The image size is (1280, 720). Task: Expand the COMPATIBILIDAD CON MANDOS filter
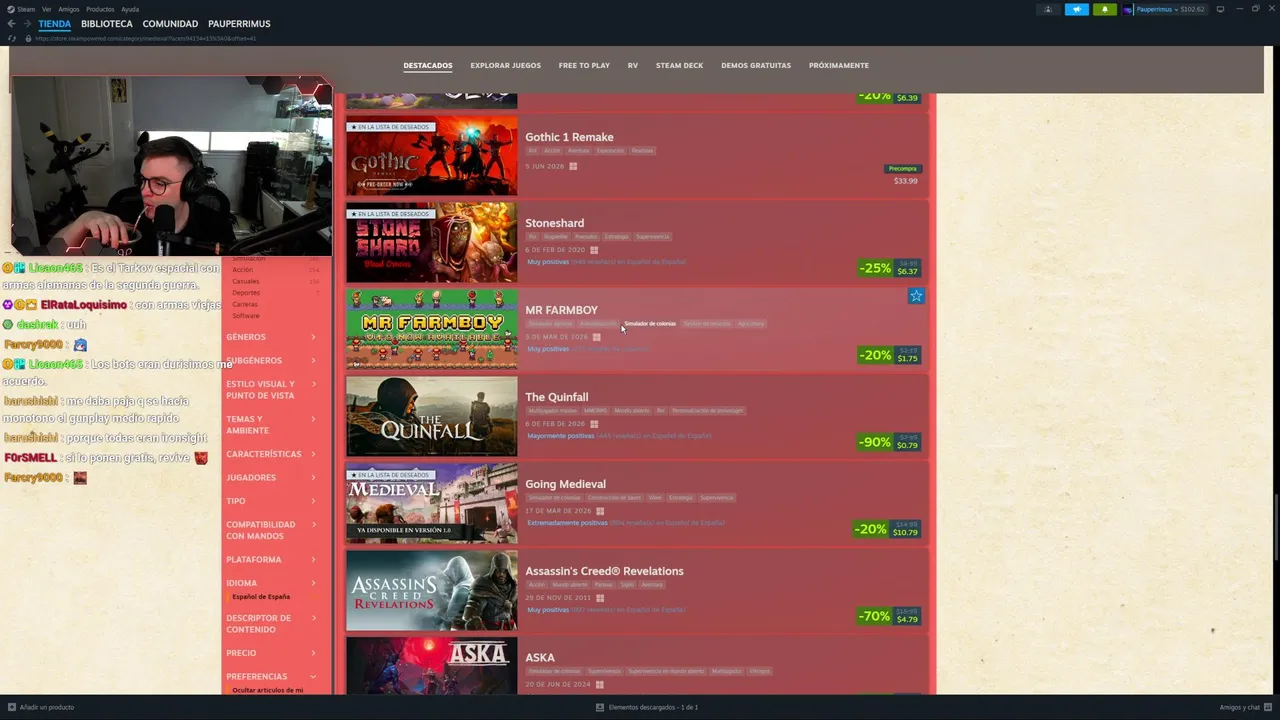click(271, 530)
